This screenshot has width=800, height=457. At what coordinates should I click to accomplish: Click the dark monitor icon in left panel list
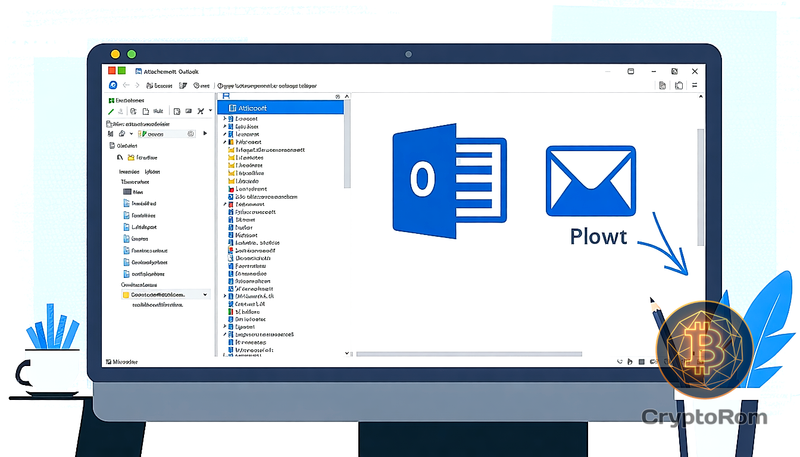click(128, 192)
